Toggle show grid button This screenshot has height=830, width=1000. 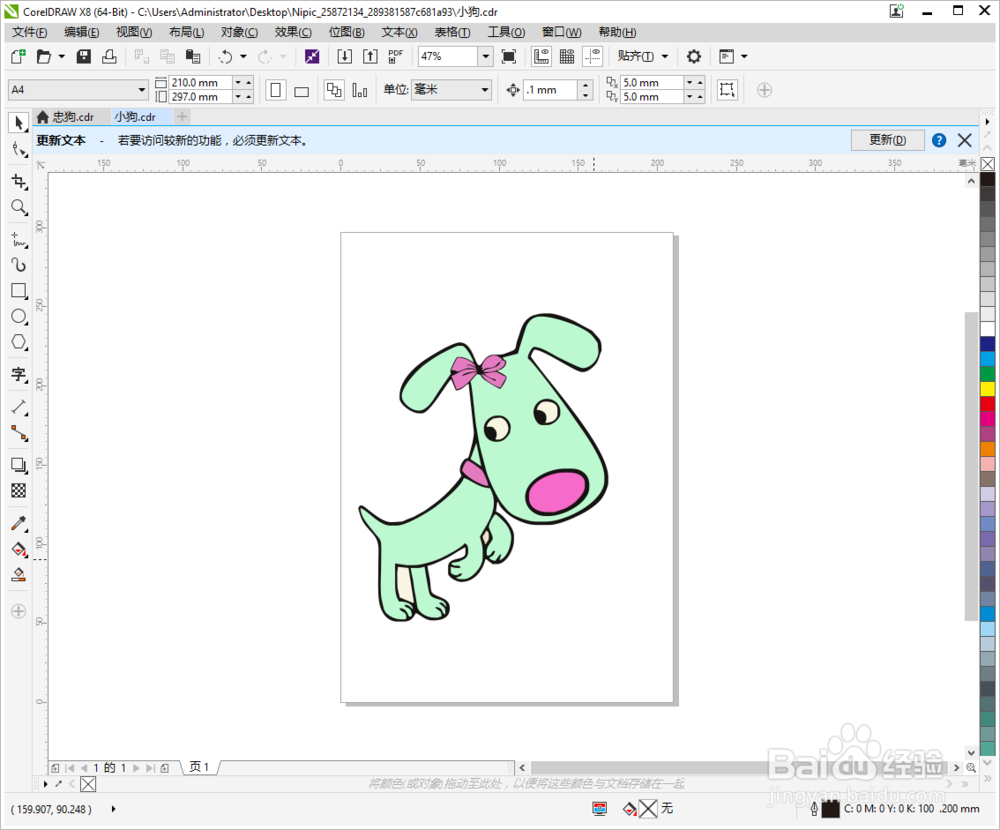click(567, 57)
